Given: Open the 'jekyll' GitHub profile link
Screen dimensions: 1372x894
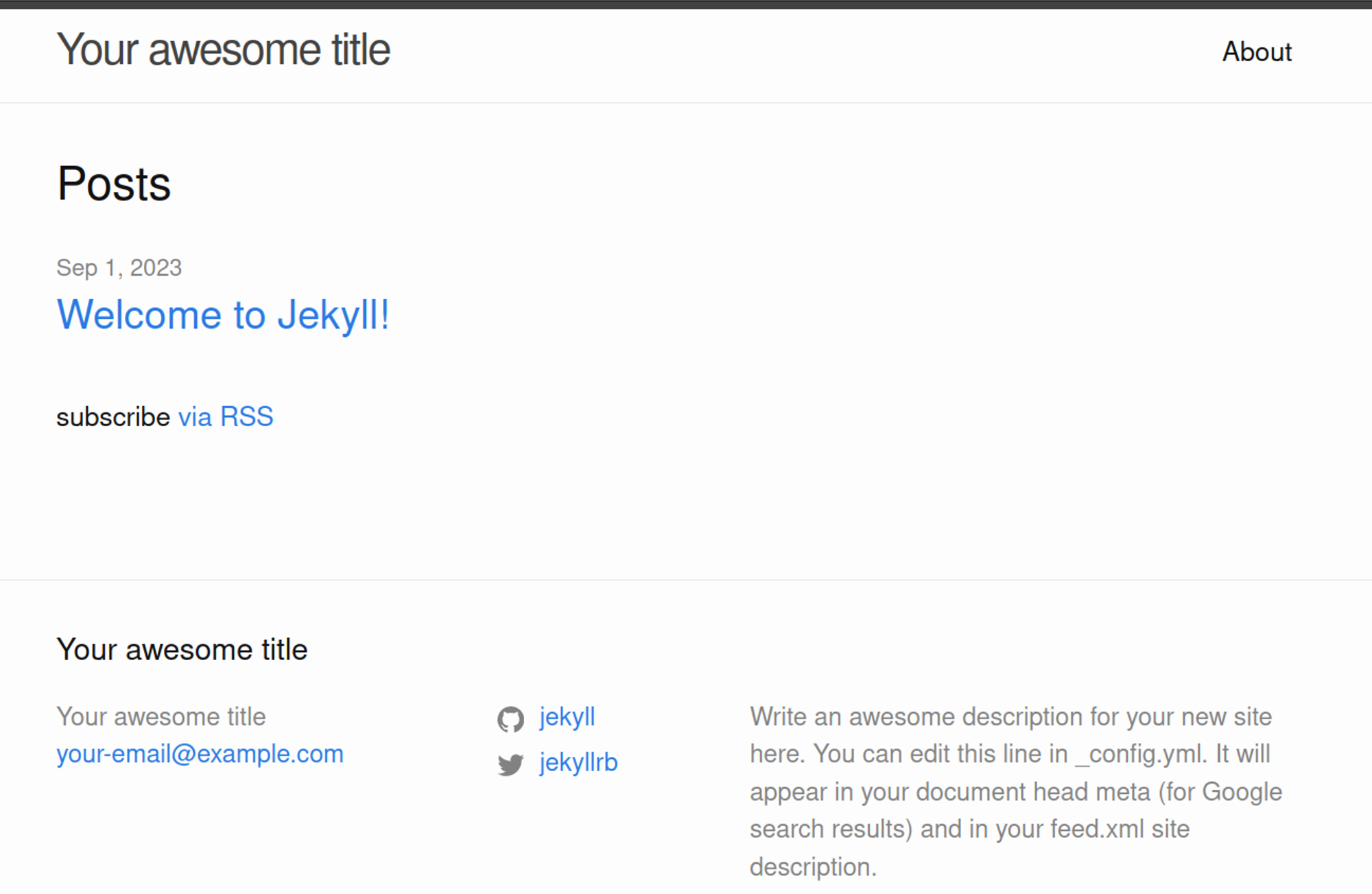Looking at the screenshot, I should click(567, 717).
